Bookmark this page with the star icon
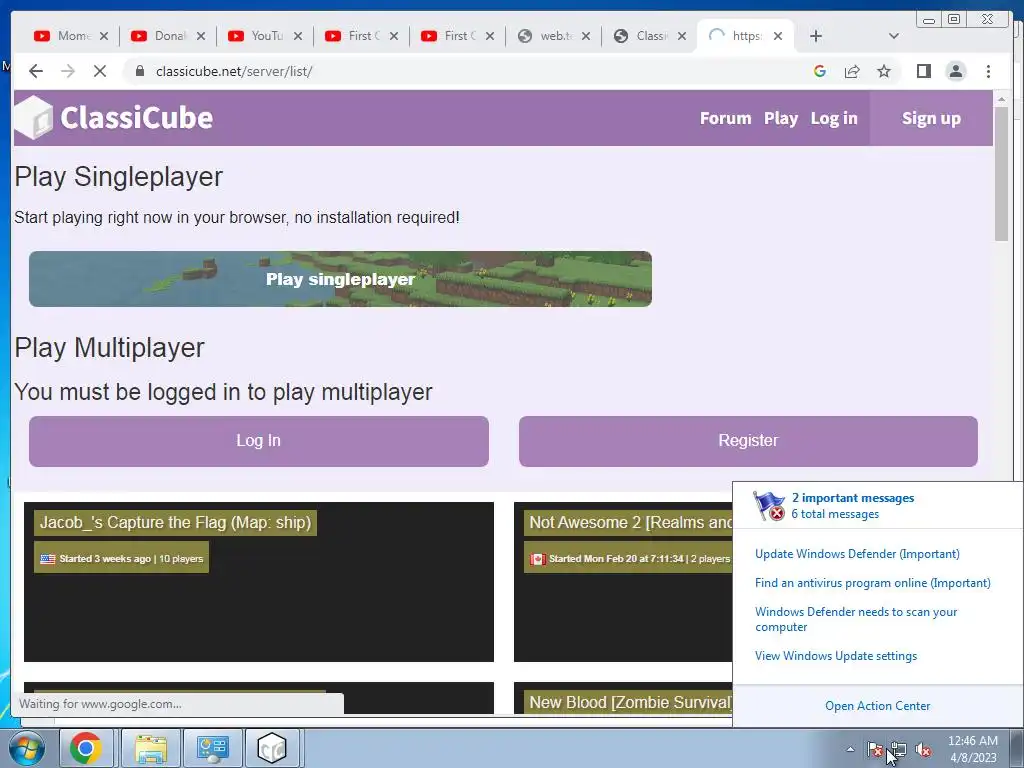Viewport: 1024px width, 768px height. (x=884, y=71)
